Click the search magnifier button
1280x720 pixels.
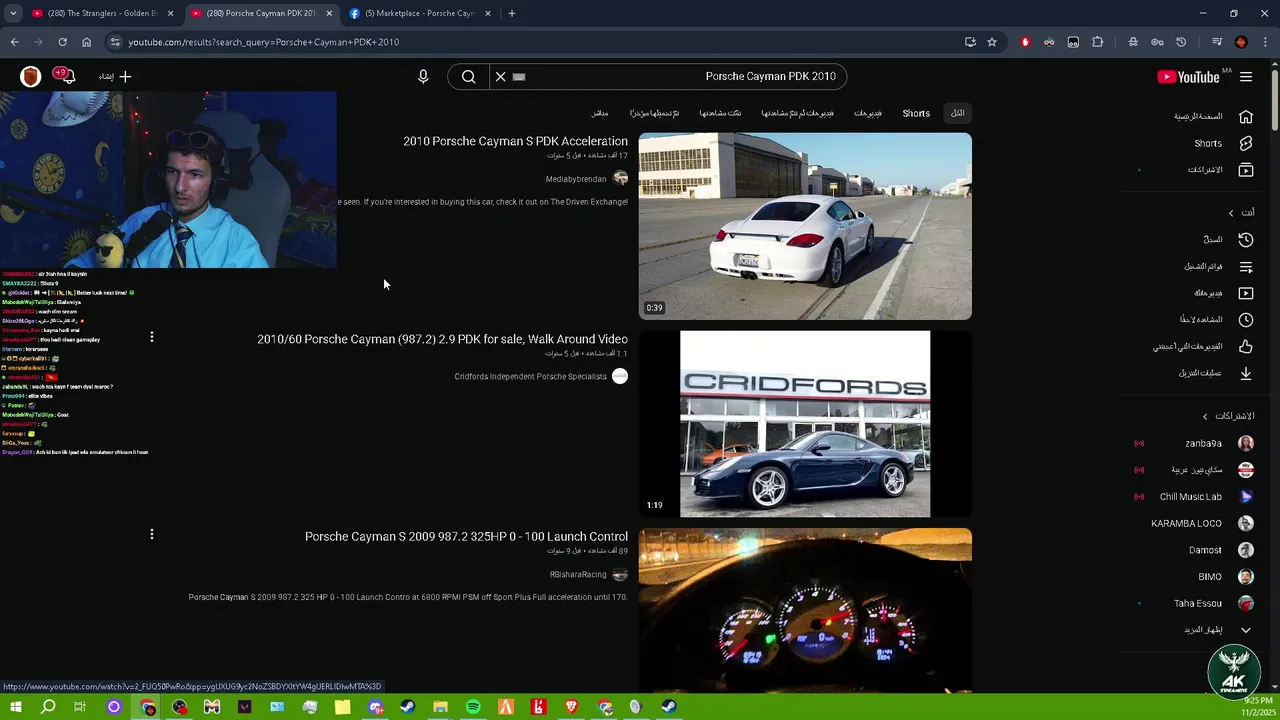tap(468, 77)
